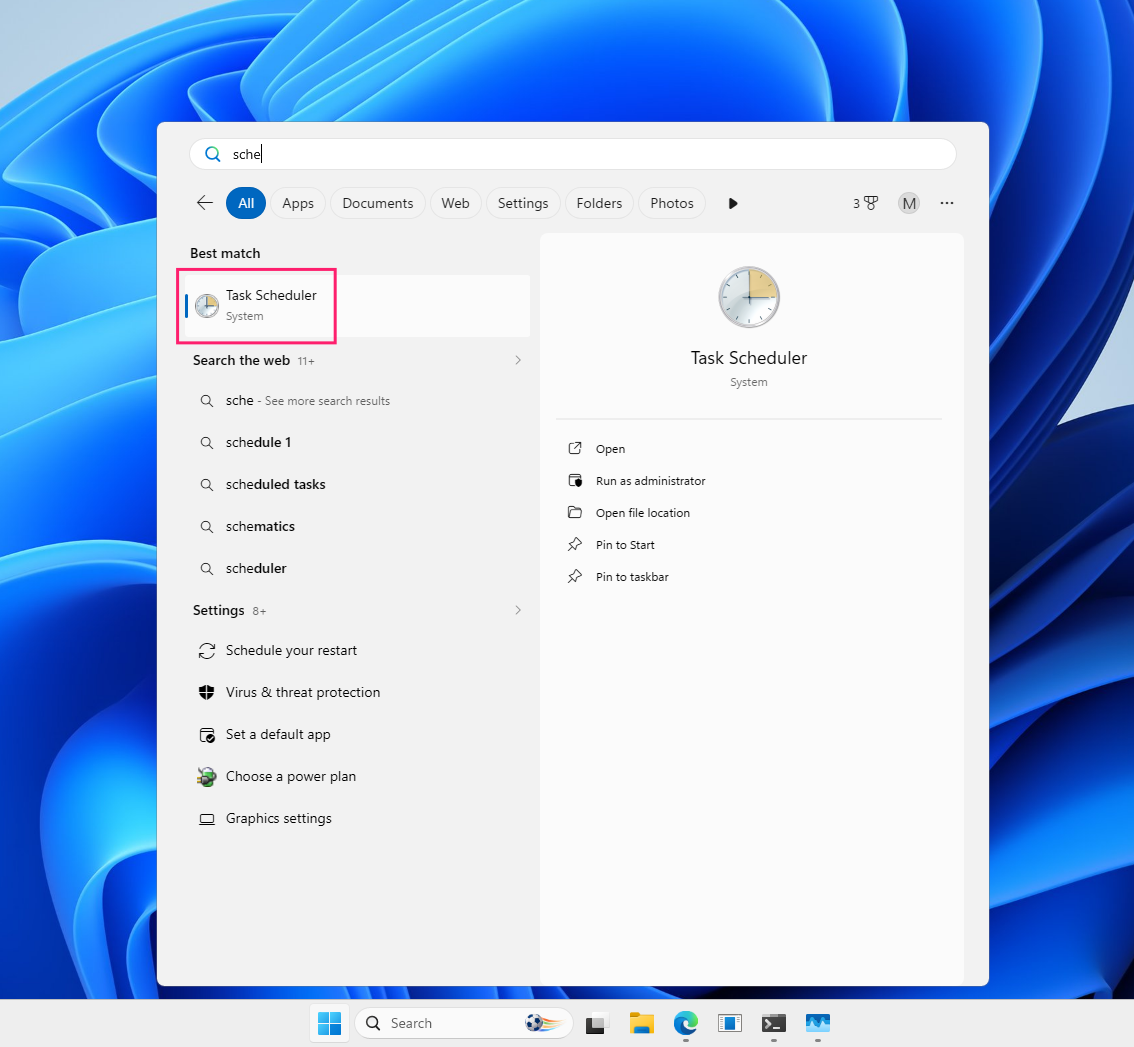Open 'Virus & threat protection' setting
Viewport: 1134px width, 1047px height.
357,693
